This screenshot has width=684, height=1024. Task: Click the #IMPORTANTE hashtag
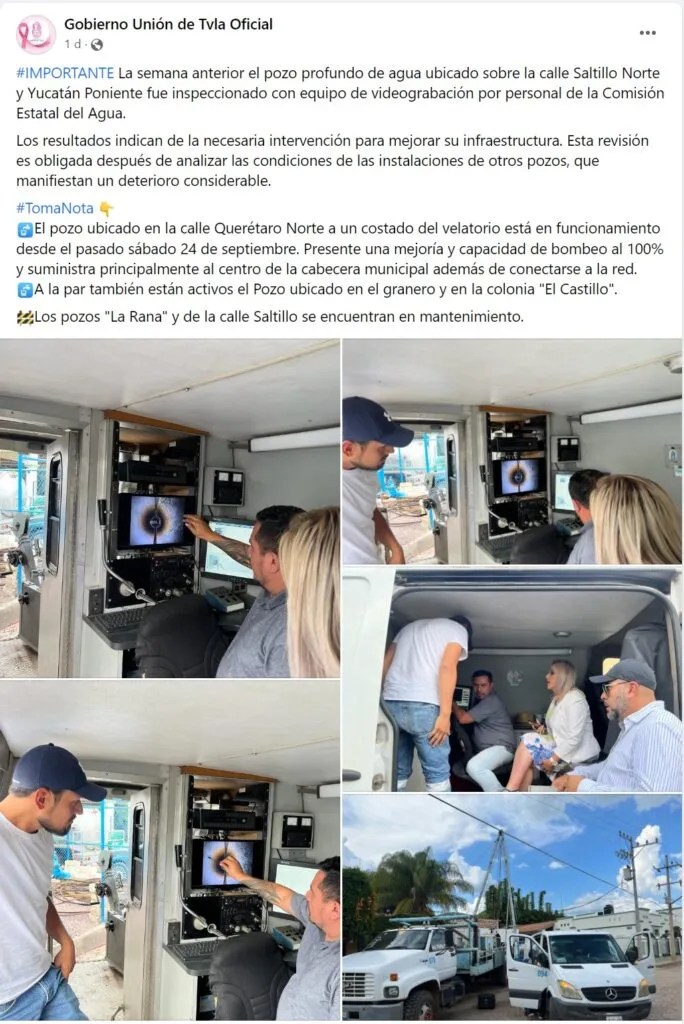(65, 72)
